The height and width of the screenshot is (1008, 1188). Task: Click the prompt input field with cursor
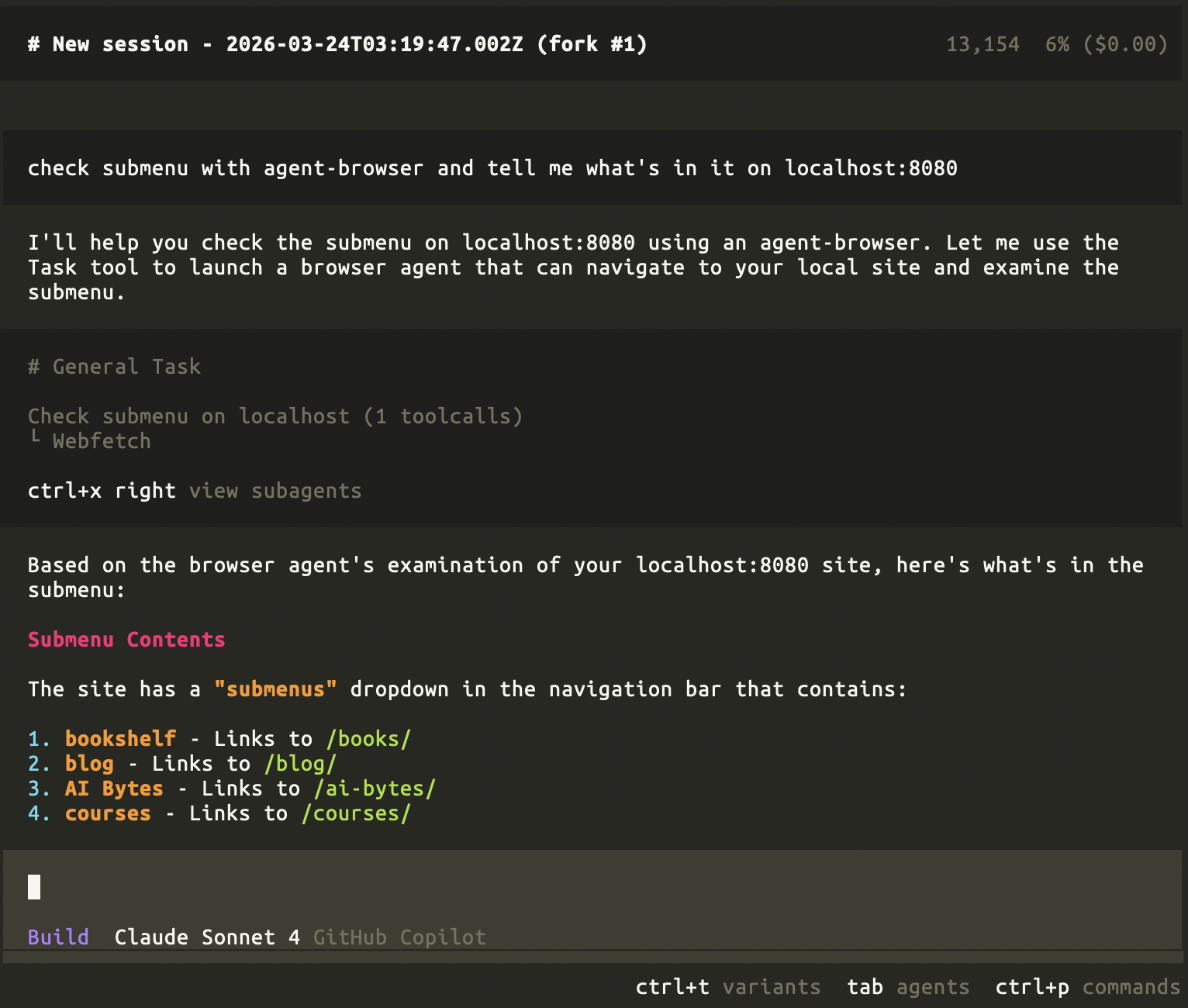point(589,887)
